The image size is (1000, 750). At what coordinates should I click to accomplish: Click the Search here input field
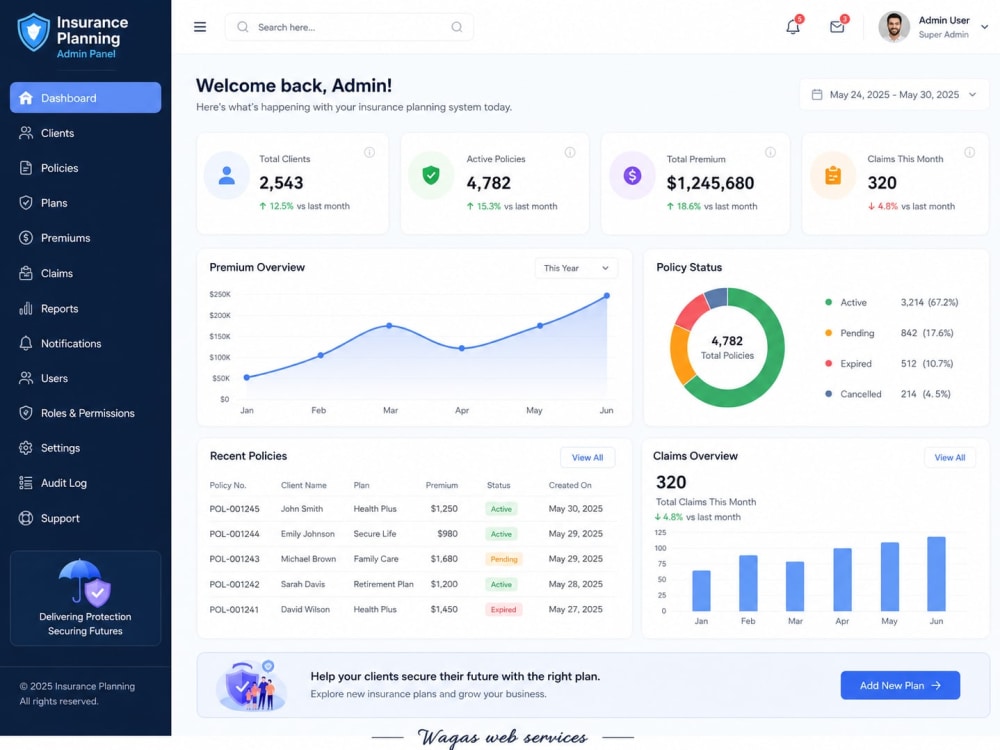pyautogui.click(x=349, y=27)
